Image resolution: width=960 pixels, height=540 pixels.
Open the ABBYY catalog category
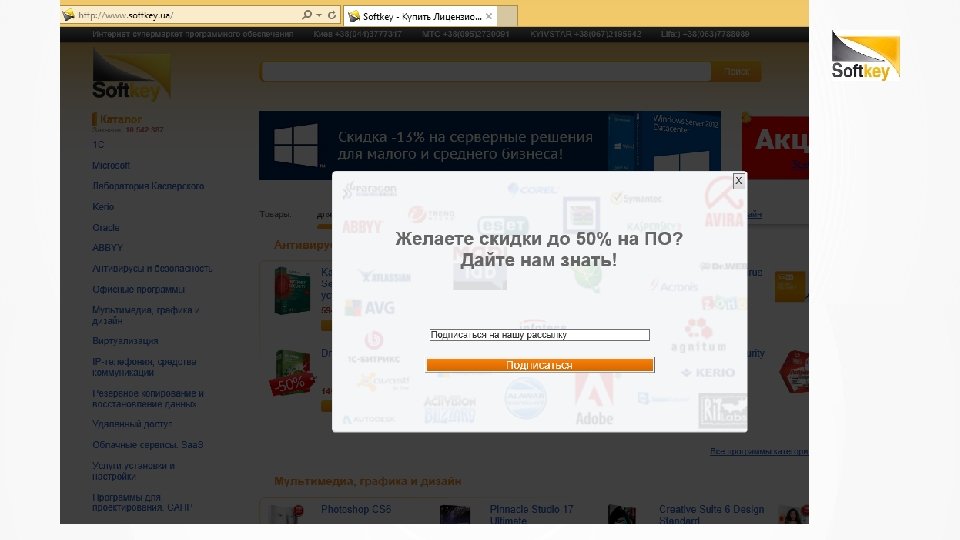pyautogui.click(x=107, y=248)
